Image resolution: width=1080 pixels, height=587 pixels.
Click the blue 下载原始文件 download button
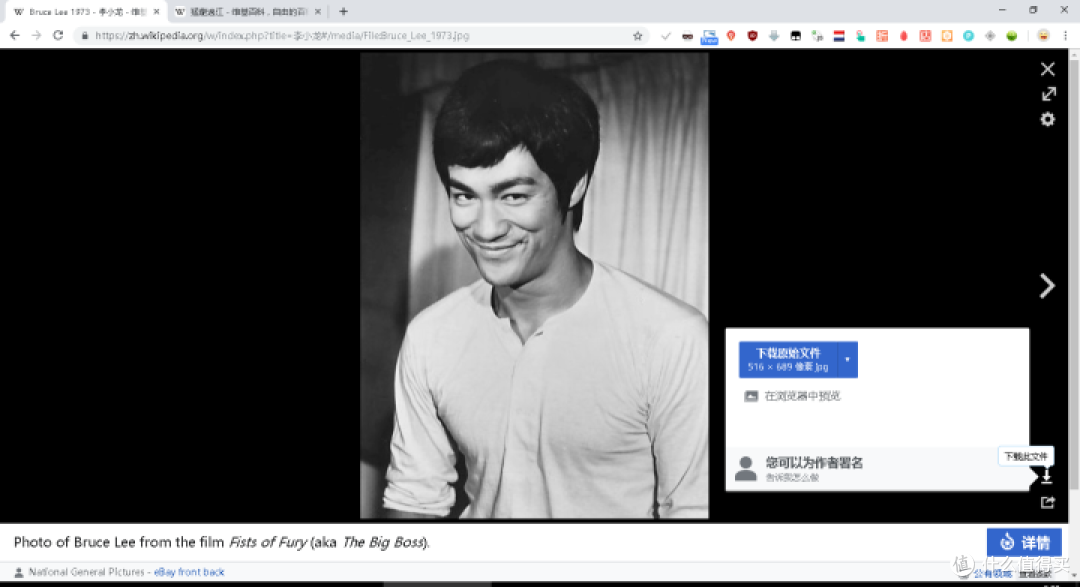pos(788,360)
